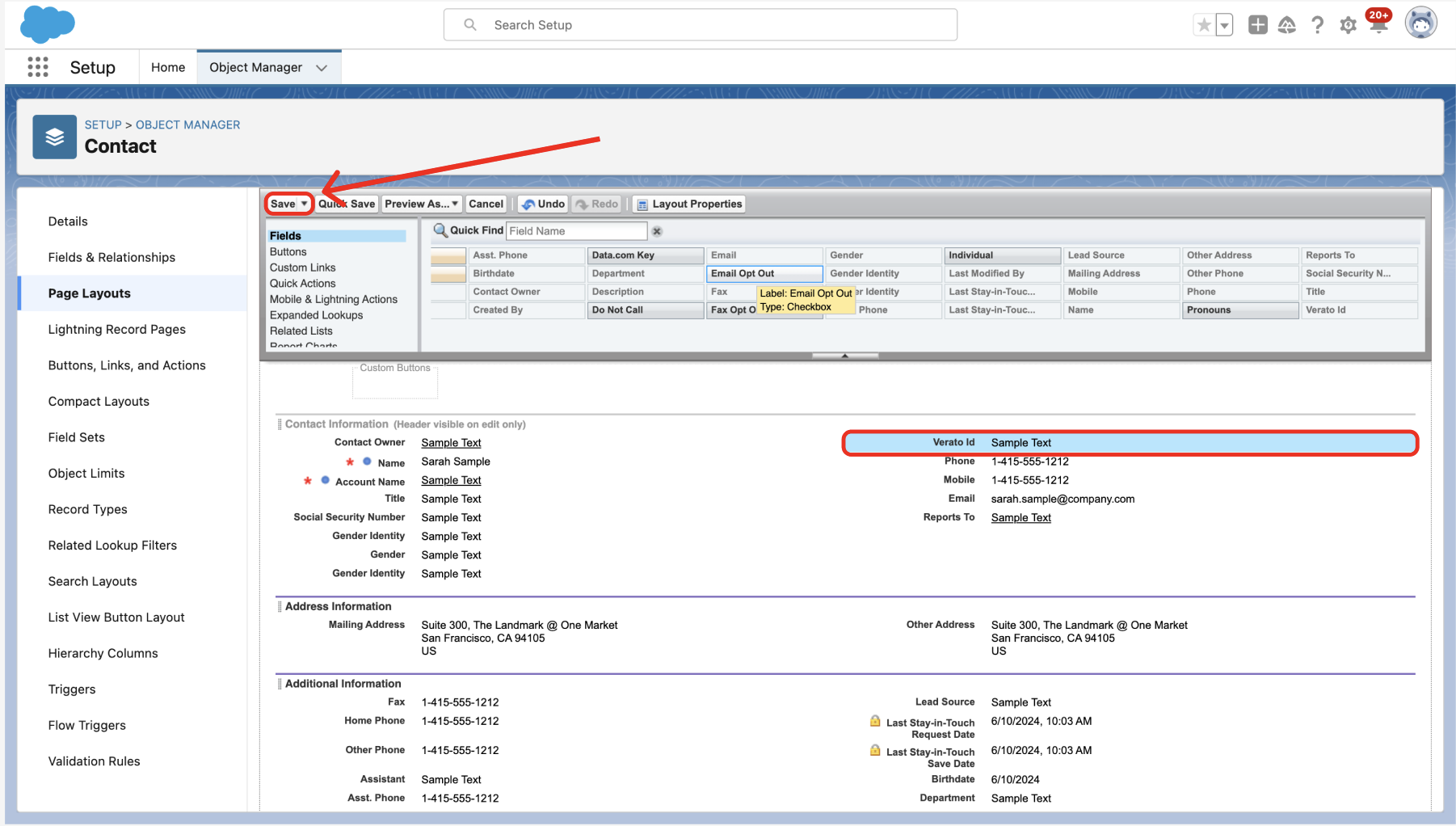
Task: Select Buttons in the palette list
Action: [x=288, y=251]
